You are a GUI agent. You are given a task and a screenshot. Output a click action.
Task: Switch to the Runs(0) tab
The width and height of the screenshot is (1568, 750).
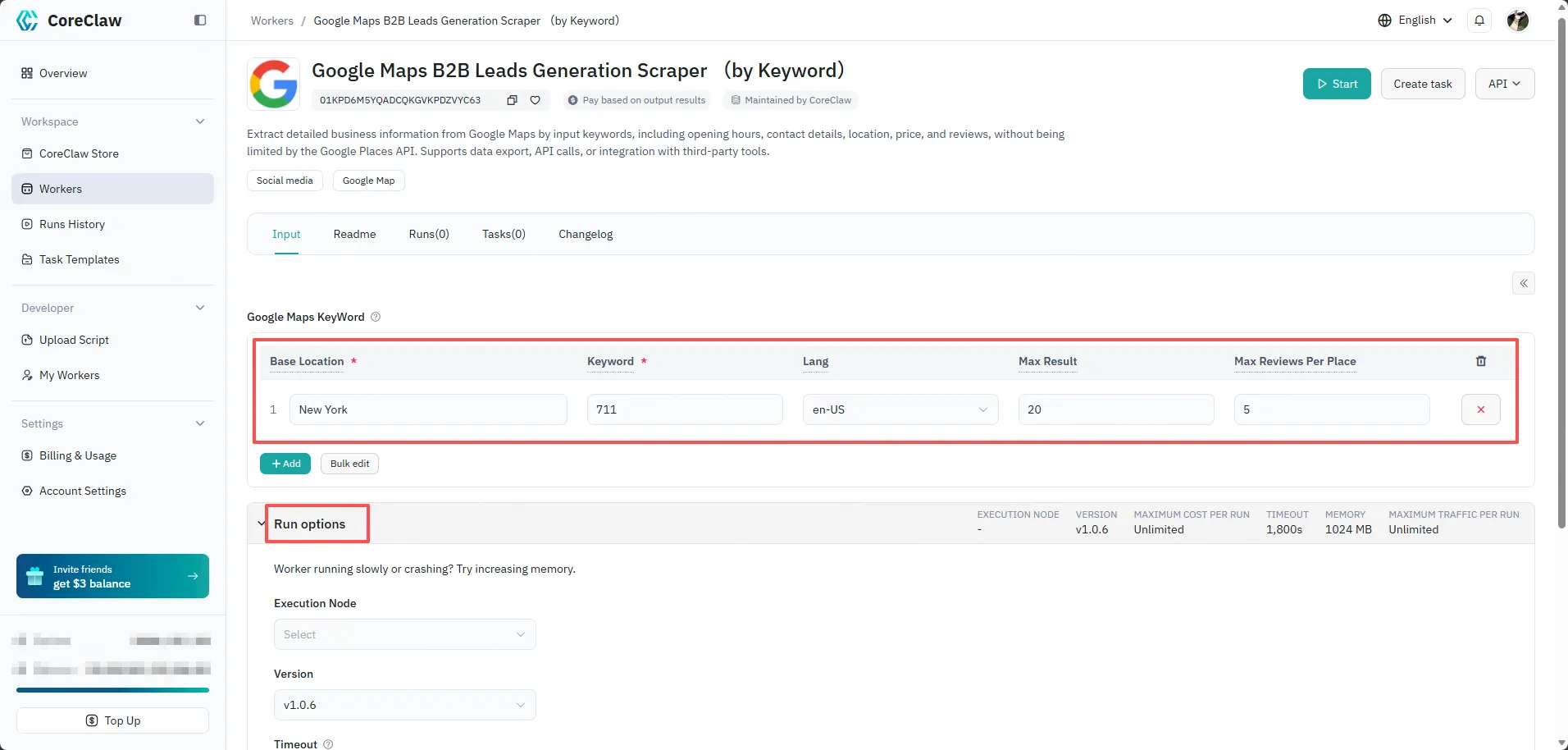(x=429, y=234)
